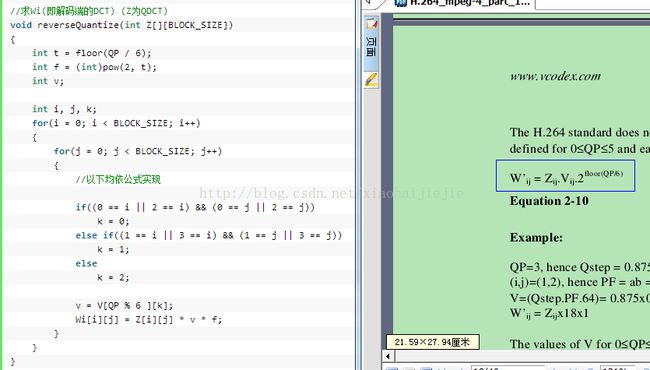Click the 'for(j = 0; j < BLOCK_SIZE; j++)' line

pyautogui.click(x=138, y=151)
